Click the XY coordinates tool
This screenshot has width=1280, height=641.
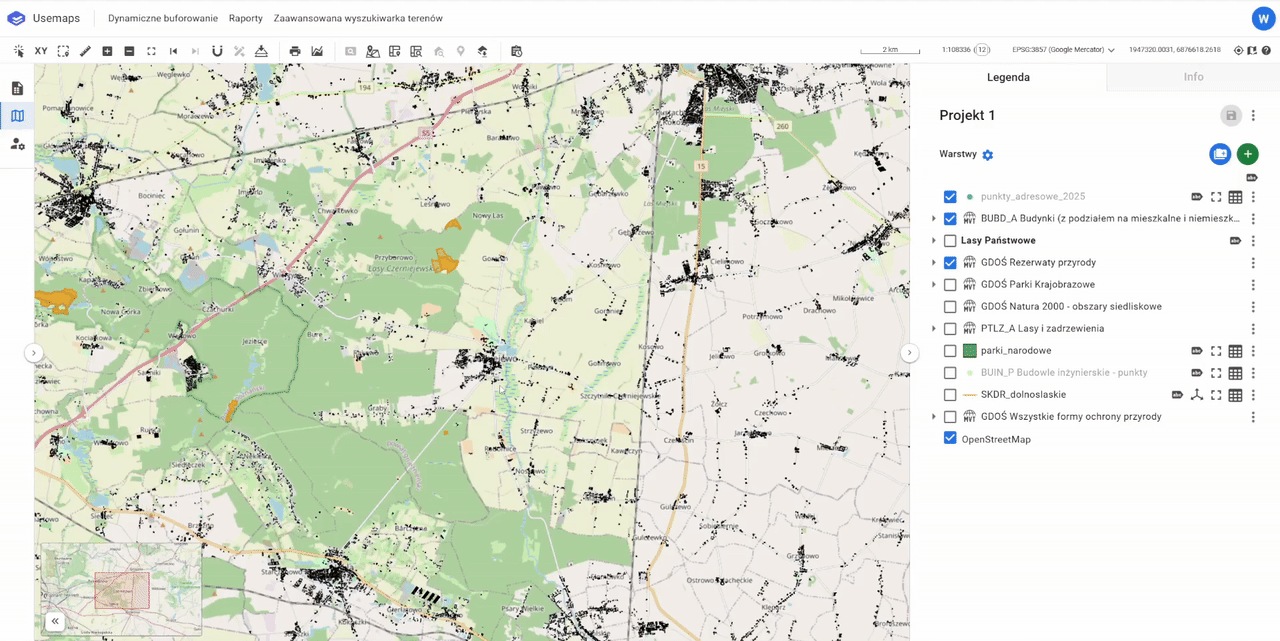pos(41,51)
